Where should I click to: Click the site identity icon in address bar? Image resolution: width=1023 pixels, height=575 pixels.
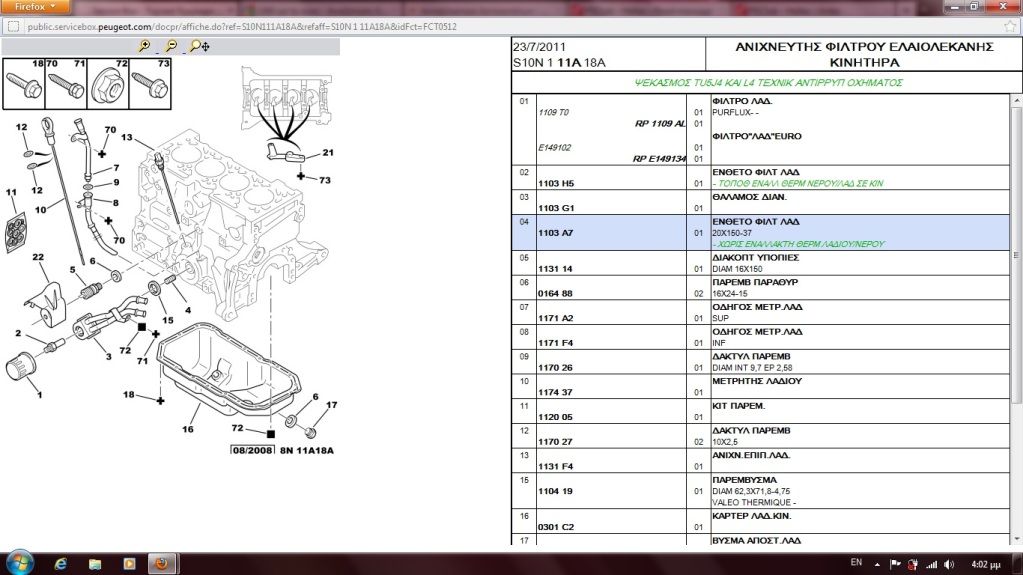pyautogui.click(x=13, y=27)
